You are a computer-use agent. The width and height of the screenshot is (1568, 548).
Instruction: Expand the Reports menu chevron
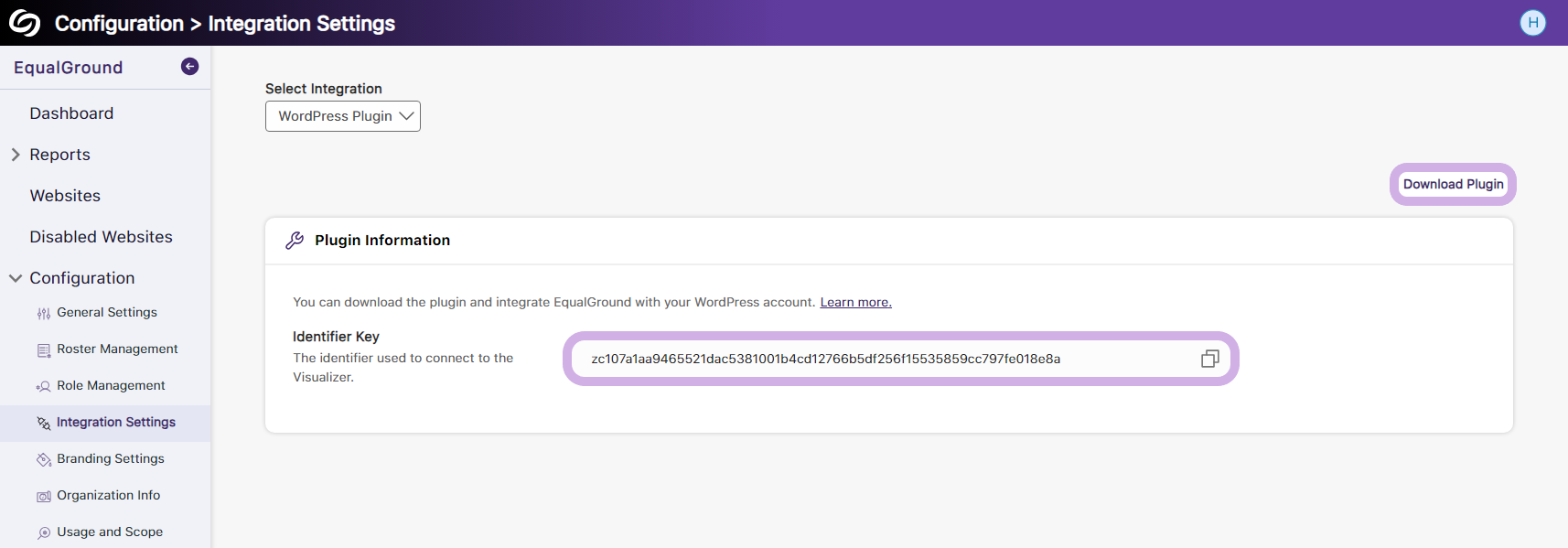coord(16,155)
